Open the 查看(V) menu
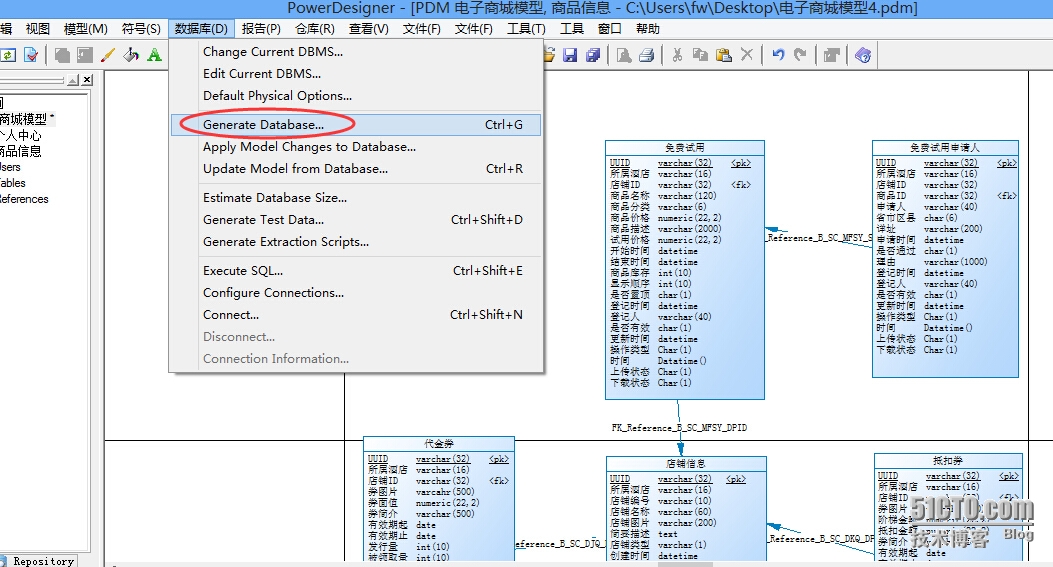Image resolution: width=1053 pixels, height=567 pixels. pos(369,29)
